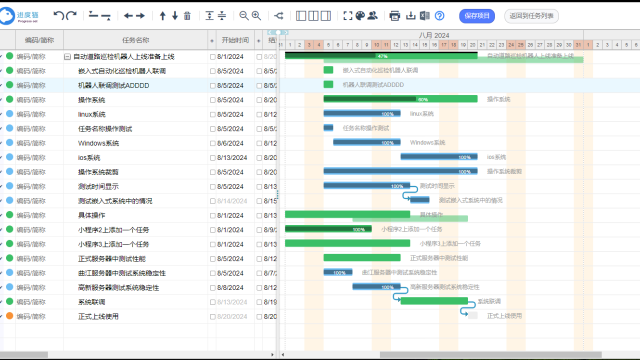Image resolution: width=640 pixels, height=360 pixels.
Task: Select task row 操作系统裁剪
Action: 139,172
